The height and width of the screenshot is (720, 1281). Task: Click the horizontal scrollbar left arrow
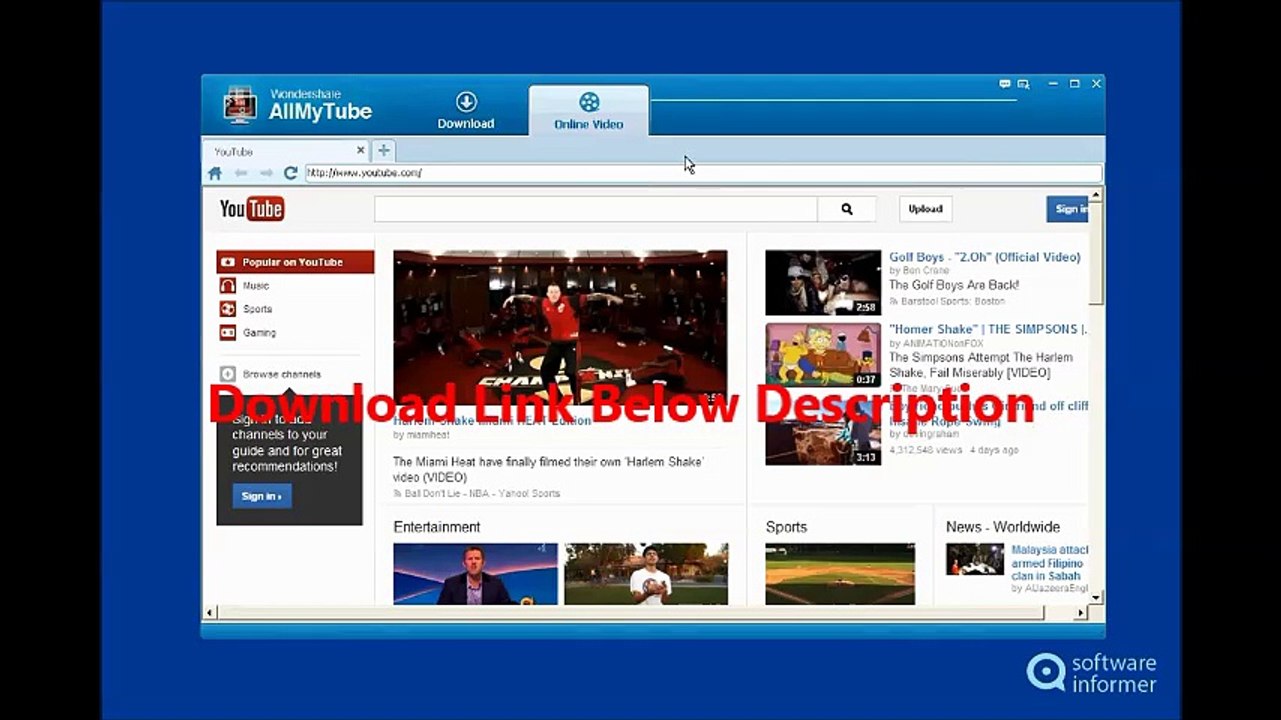click(210, 612)
